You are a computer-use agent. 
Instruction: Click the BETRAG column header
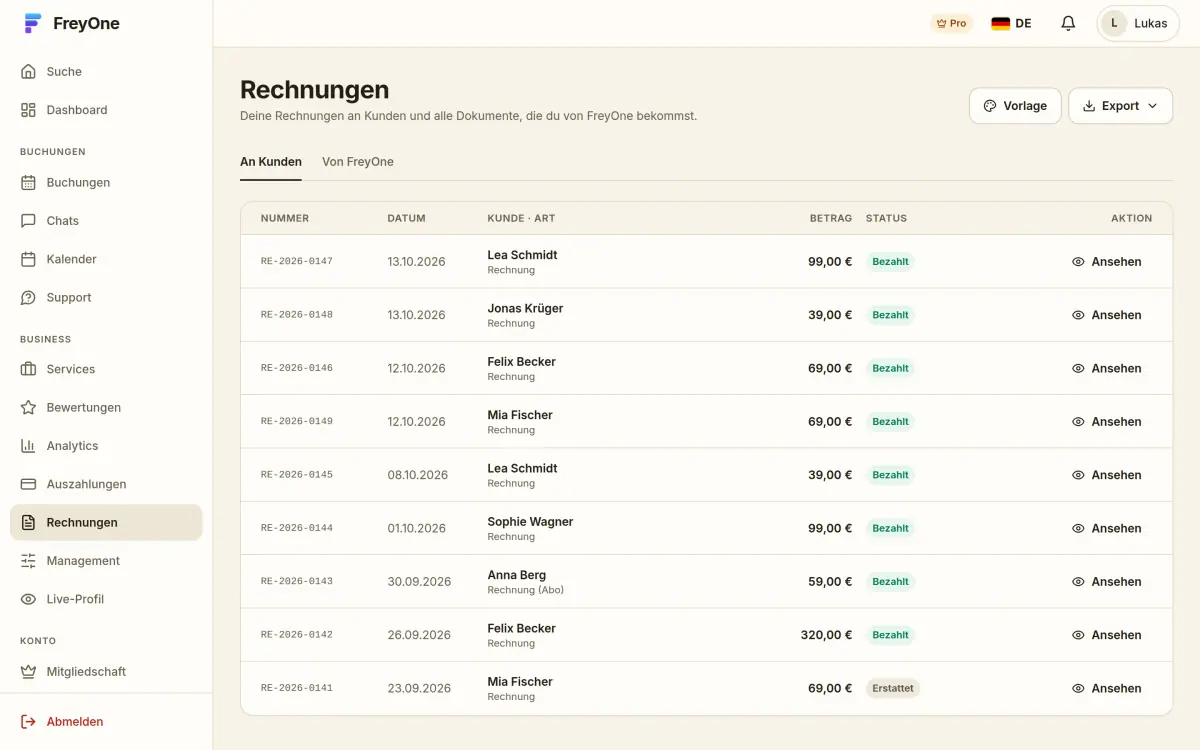[831, 218]
